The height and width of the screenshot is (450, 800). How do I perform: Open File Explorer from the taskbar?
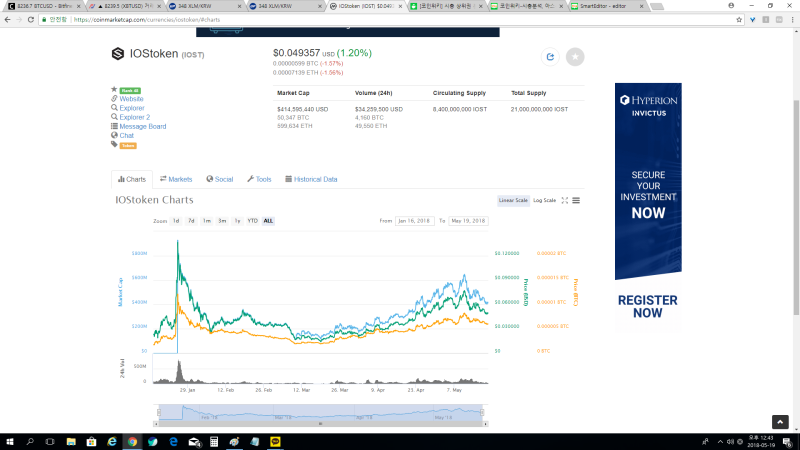(71, 442)
